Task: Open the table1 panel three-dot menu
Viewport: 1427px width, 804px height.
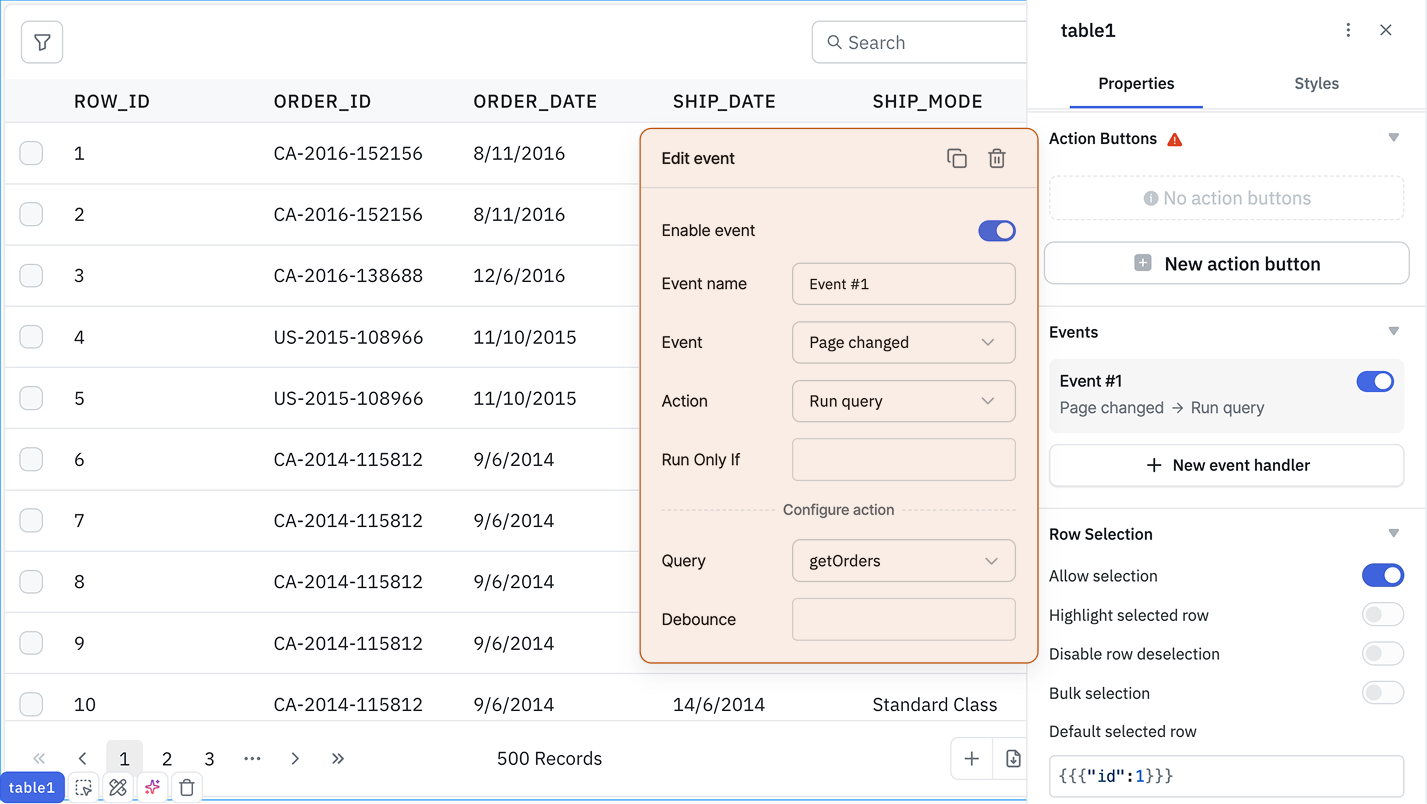Action: point(1348,30)
